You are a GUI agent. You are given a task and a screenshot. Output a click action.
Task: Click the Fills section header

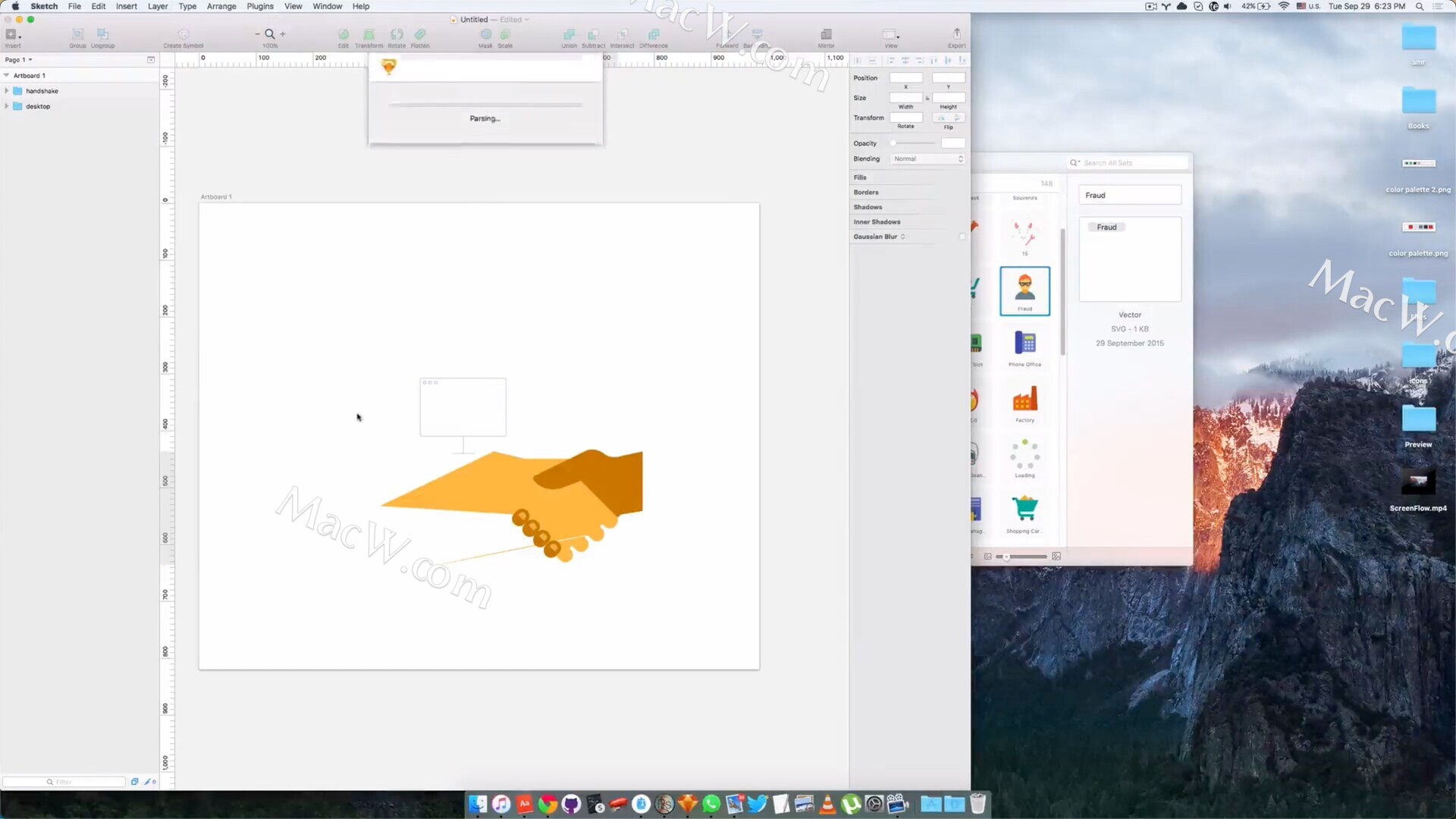pos(860,177)
